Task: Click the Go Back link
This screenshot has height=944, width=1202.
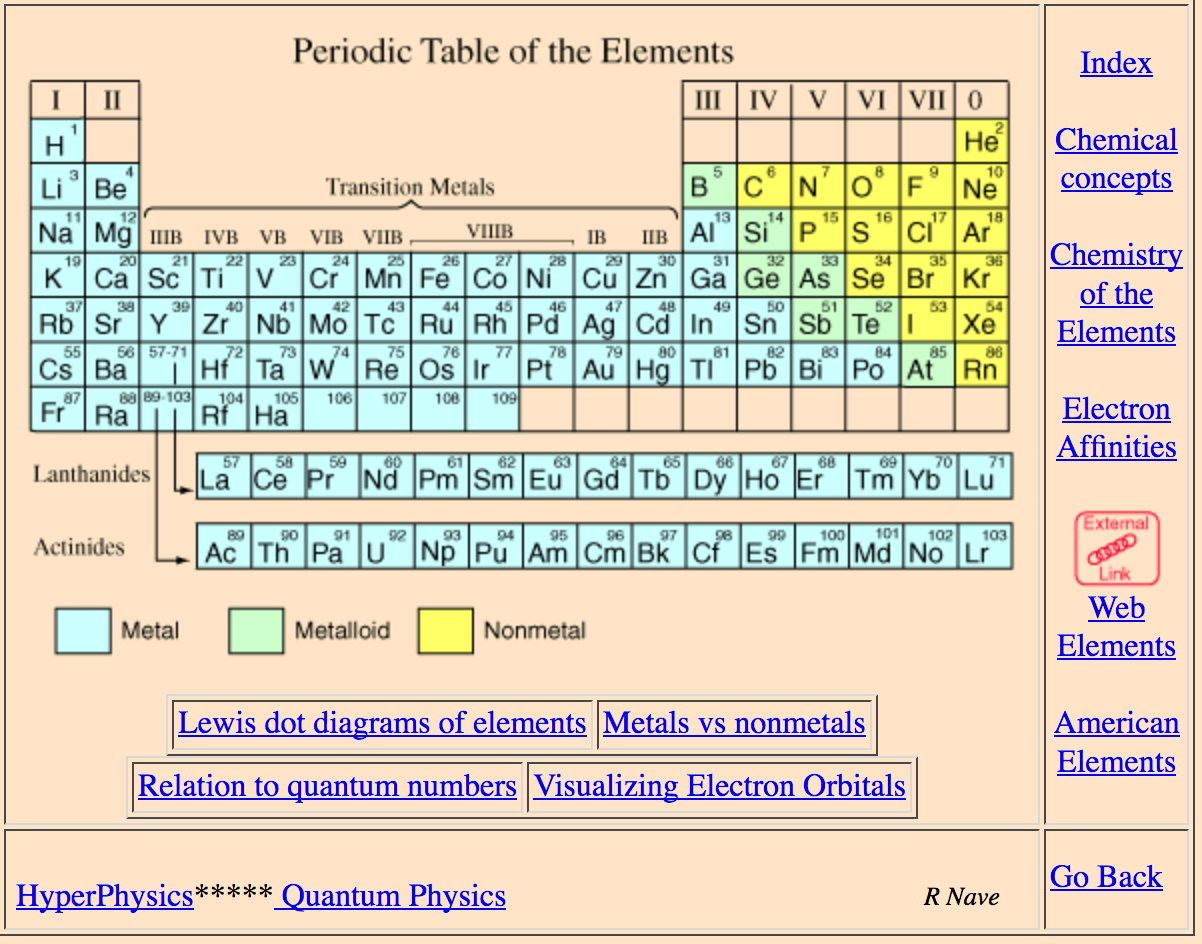Action: 1106,877
